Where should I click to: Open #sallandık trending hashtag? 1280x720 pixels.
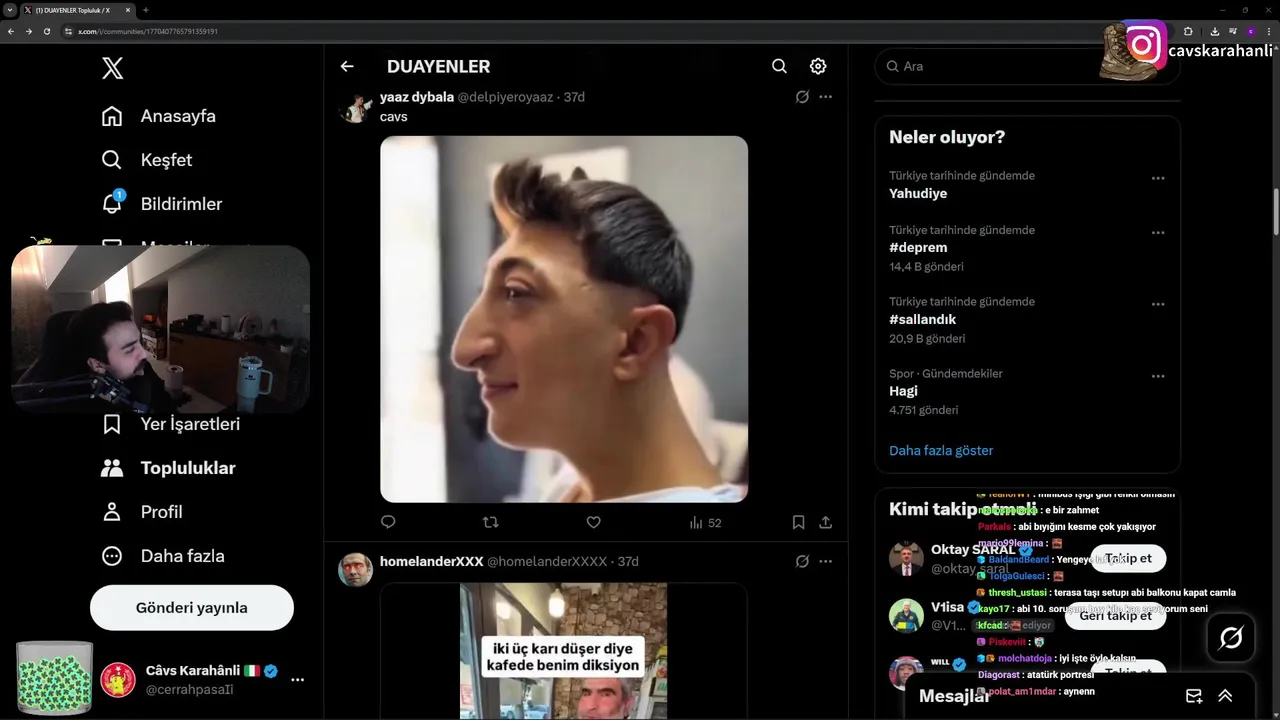pos(923,319)
